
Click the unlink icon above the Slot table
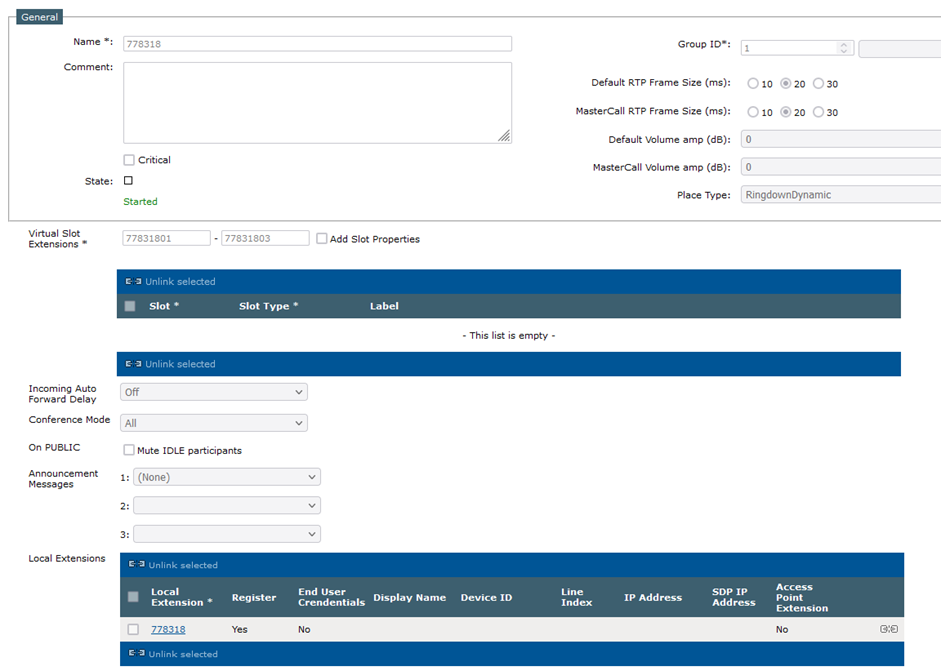(x=133, y=281)
